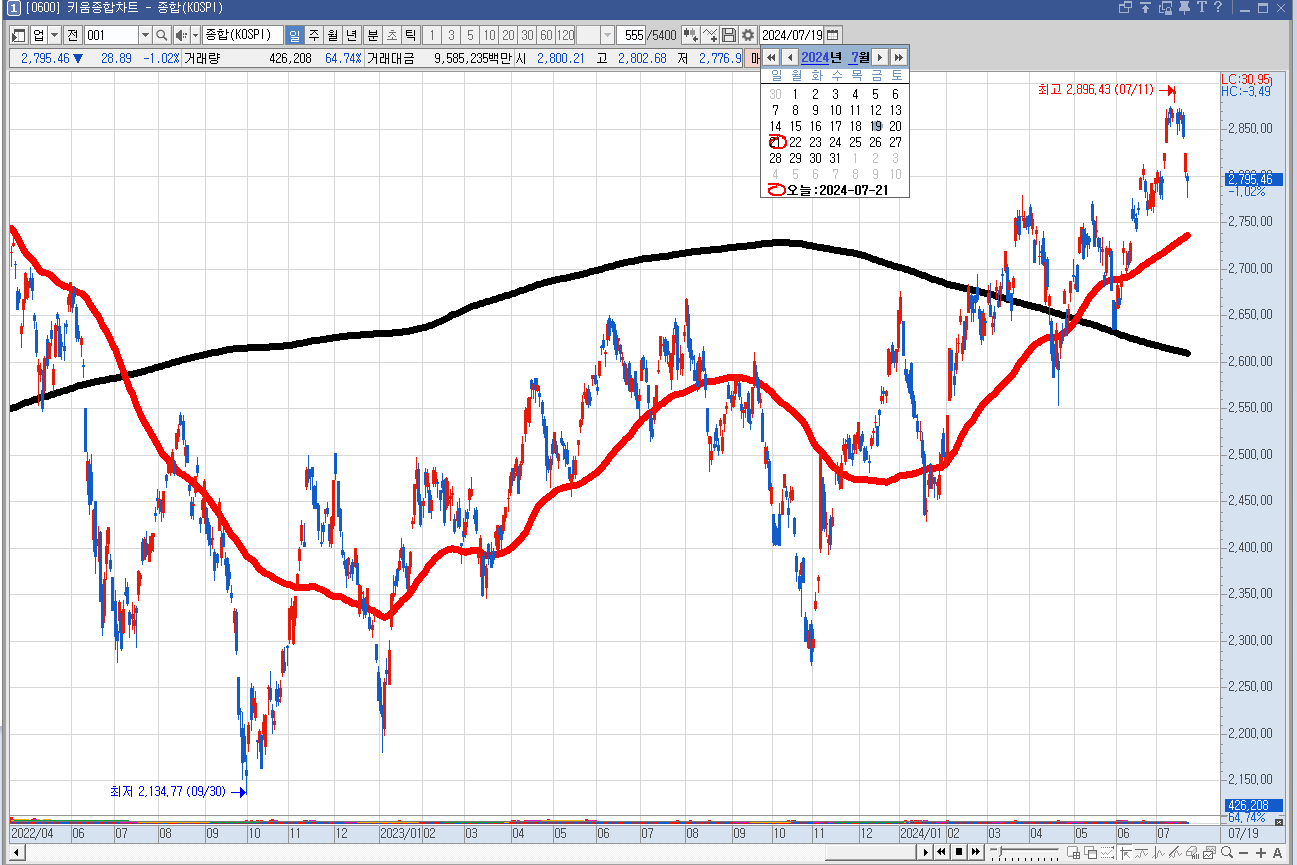Click the plus zoom-in icon at bottom
The image size is (1297, 865).
coord(1262,853)
